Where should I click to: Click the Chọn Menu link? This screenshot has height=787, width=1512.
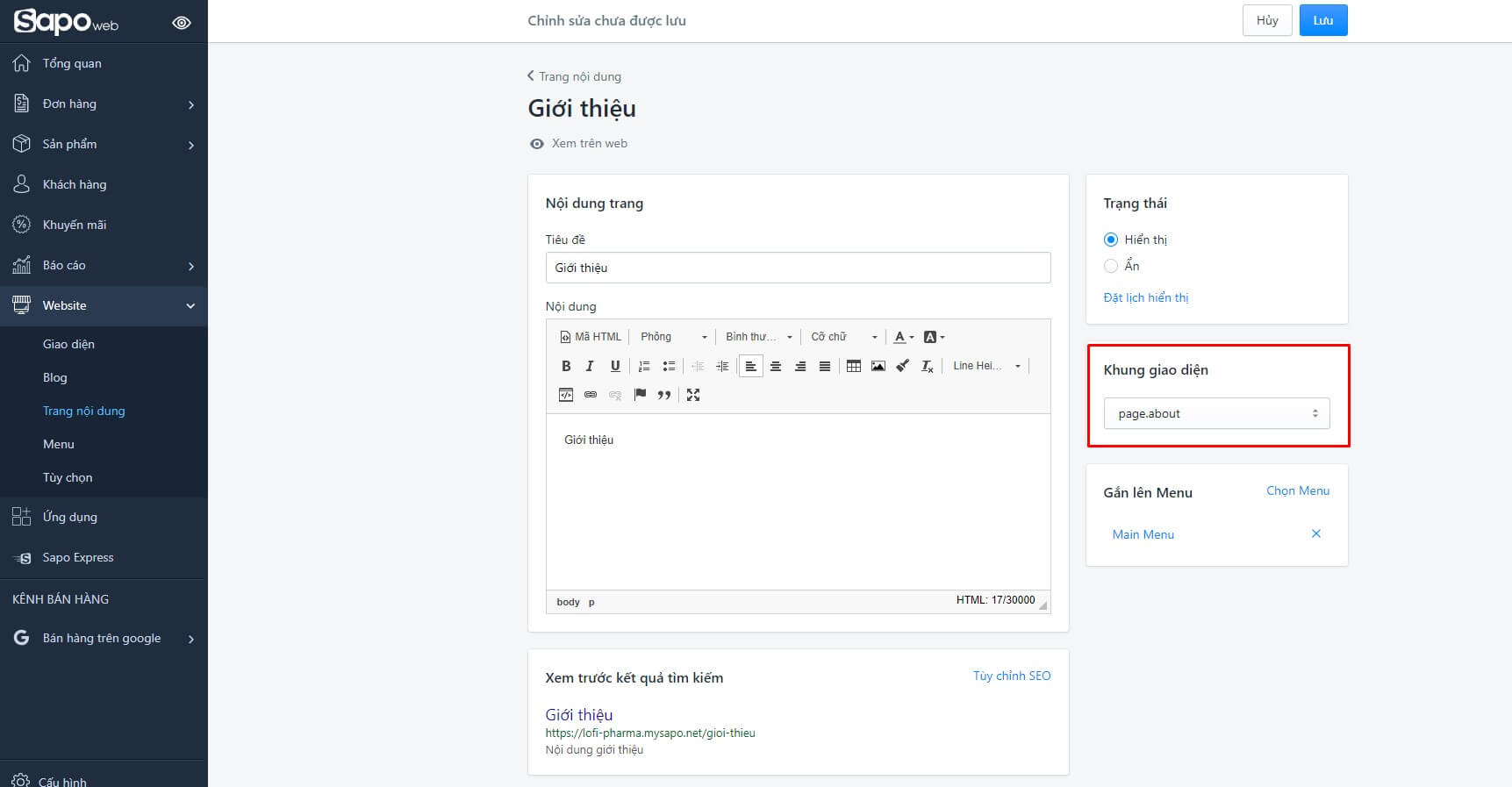1298,490
